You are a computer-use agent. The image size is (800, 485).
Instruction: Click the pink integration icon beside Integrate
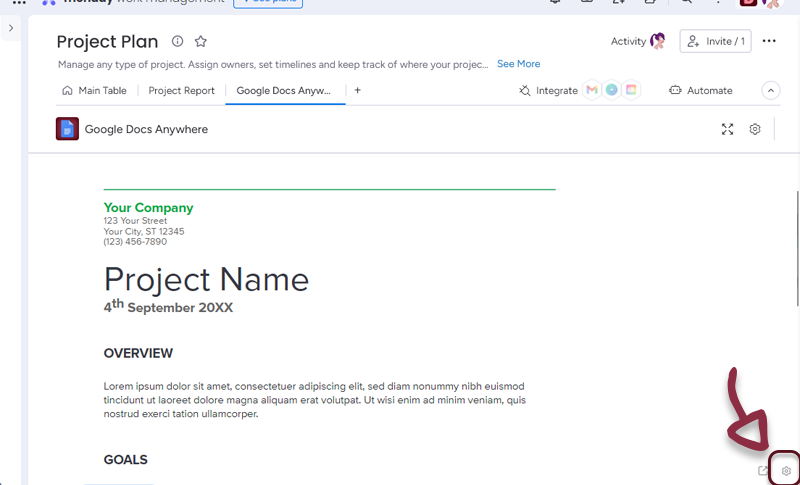point(630,90)
